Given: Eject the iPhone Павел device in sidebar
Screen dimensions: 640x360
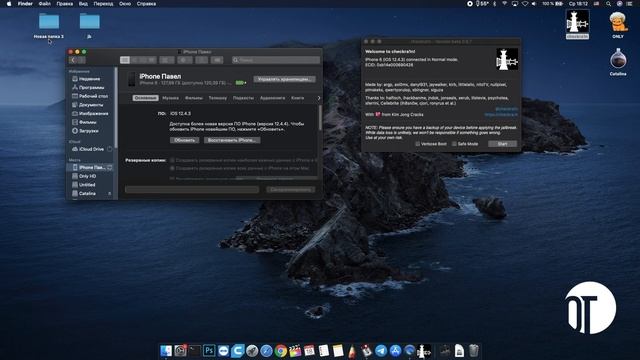Looking at the screenshot, I should [109, 167].
